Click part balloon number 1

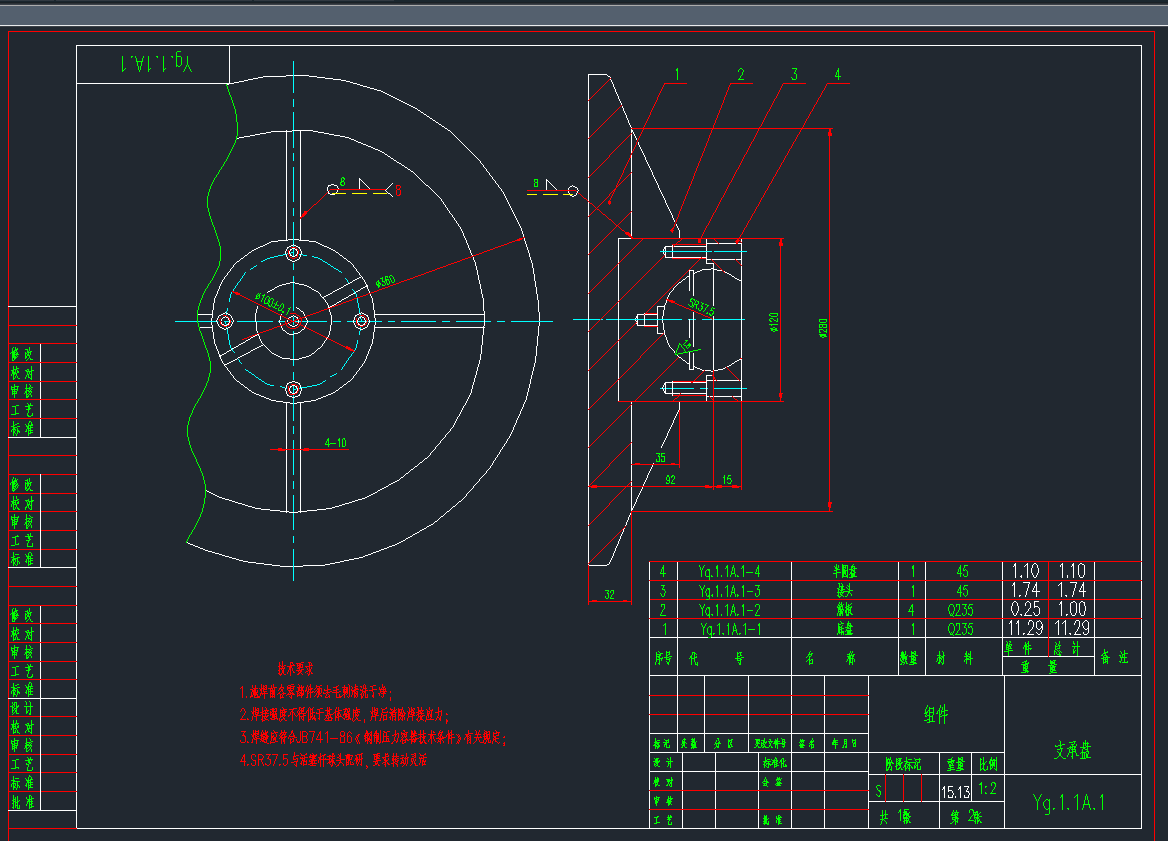(x=677, y=74)
